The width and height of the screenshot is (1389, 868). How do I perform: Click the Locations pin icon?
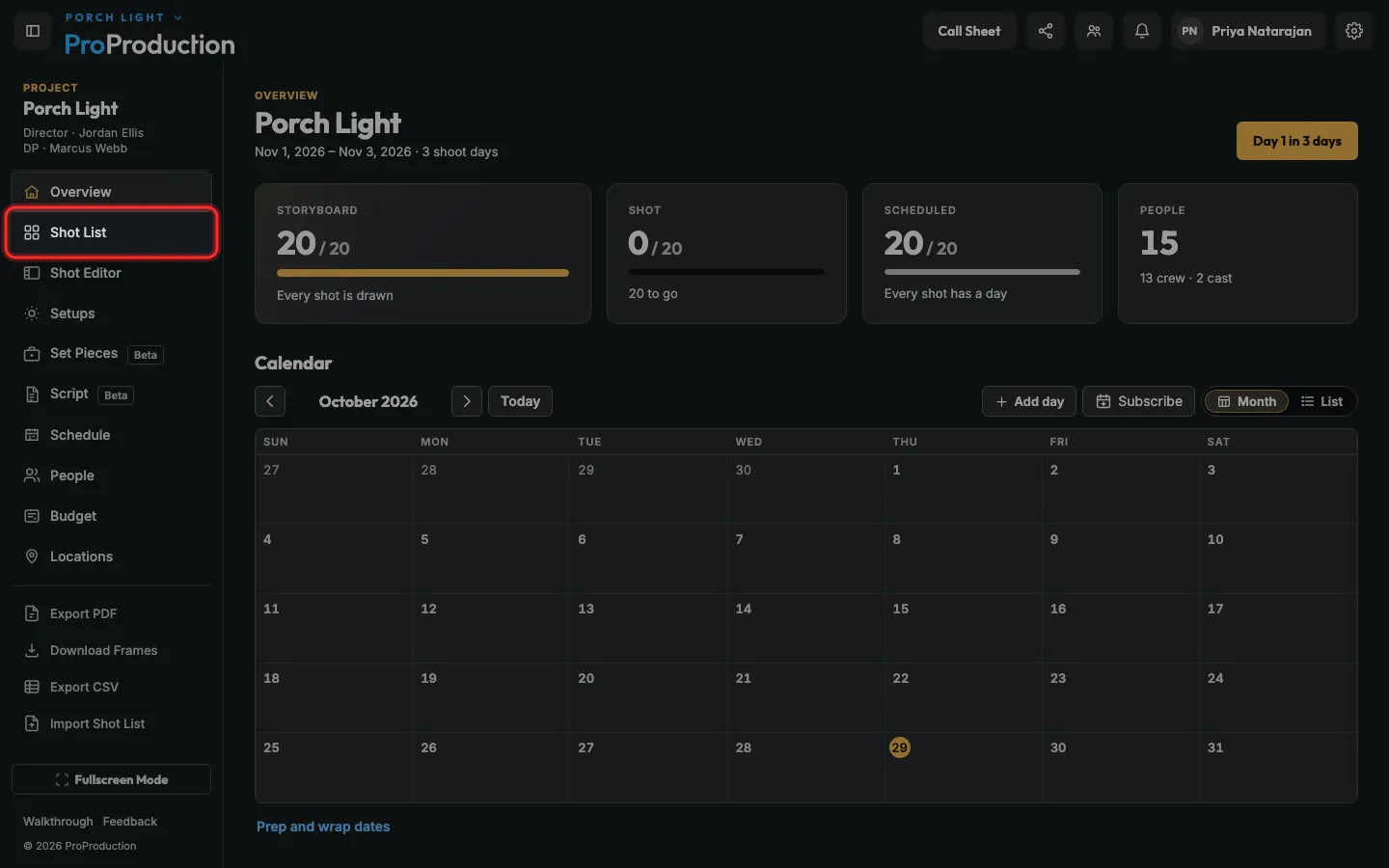[x=32, y=556]
